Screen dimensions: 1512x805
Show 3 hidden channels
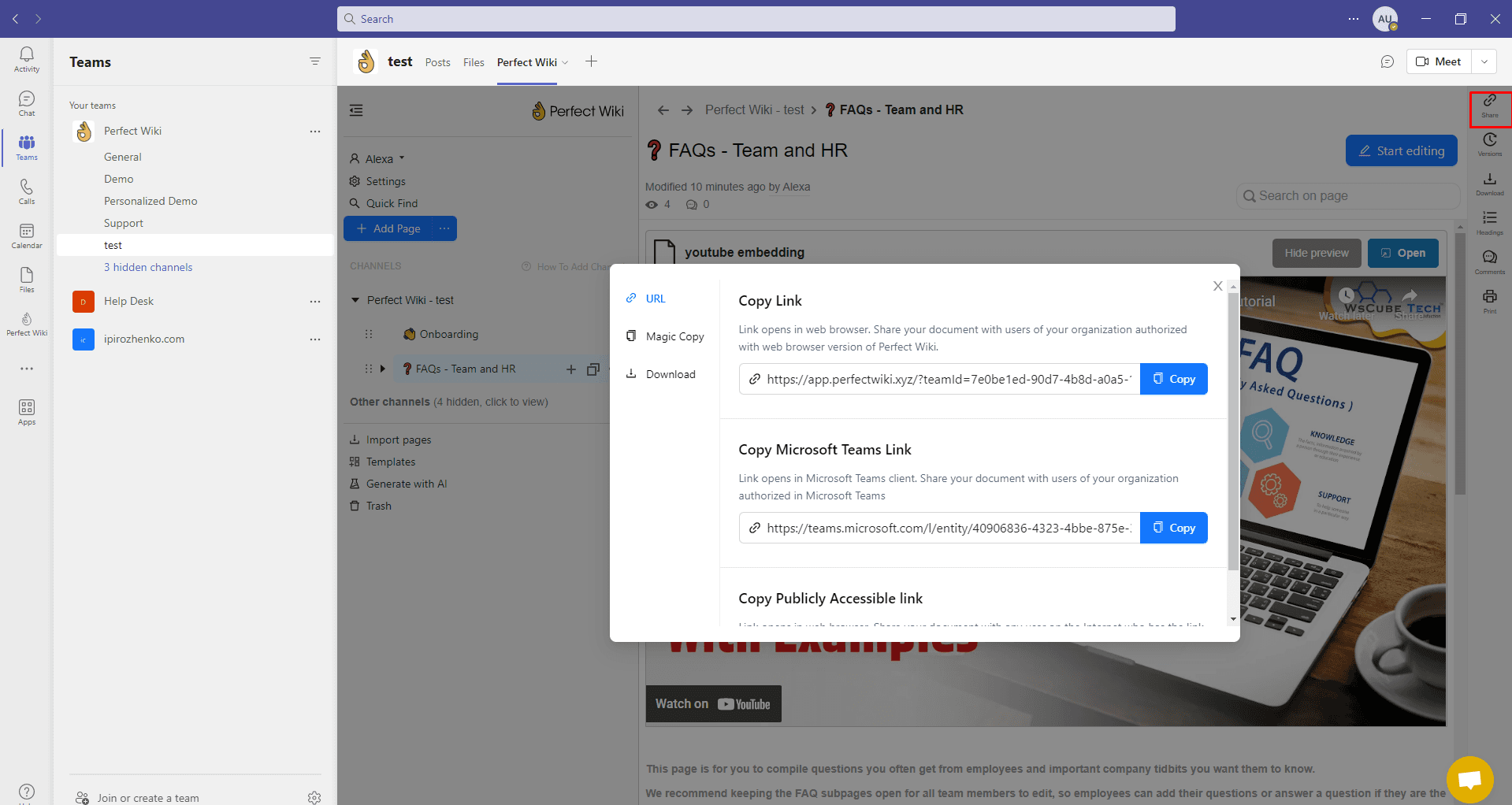[x=148, y=267]
